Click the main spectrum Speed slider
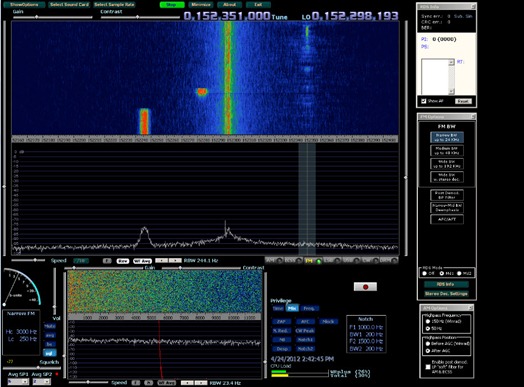Image resolution: width=524 pixels, height=387 pixels. coord(28,260)
